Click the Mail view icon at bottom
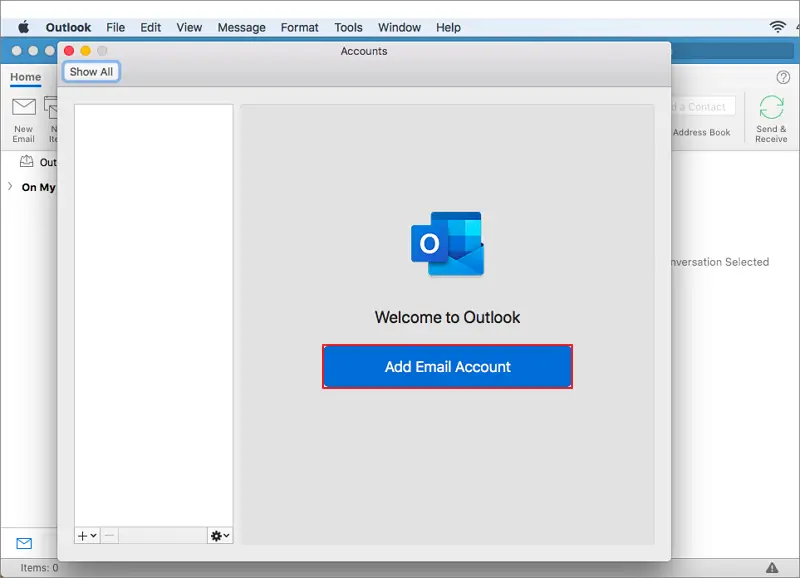 (x=24, y=543)
